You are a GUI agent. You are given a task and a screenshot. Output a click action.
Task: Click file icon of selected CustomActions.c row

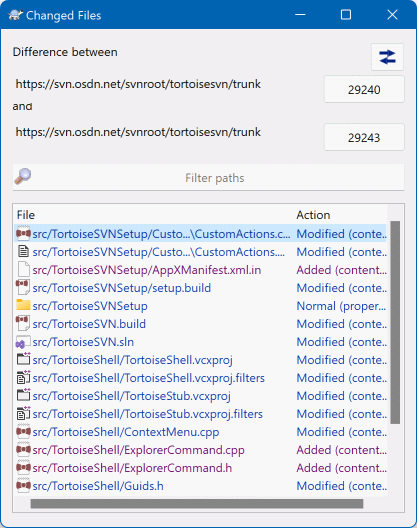pos(23,233)
